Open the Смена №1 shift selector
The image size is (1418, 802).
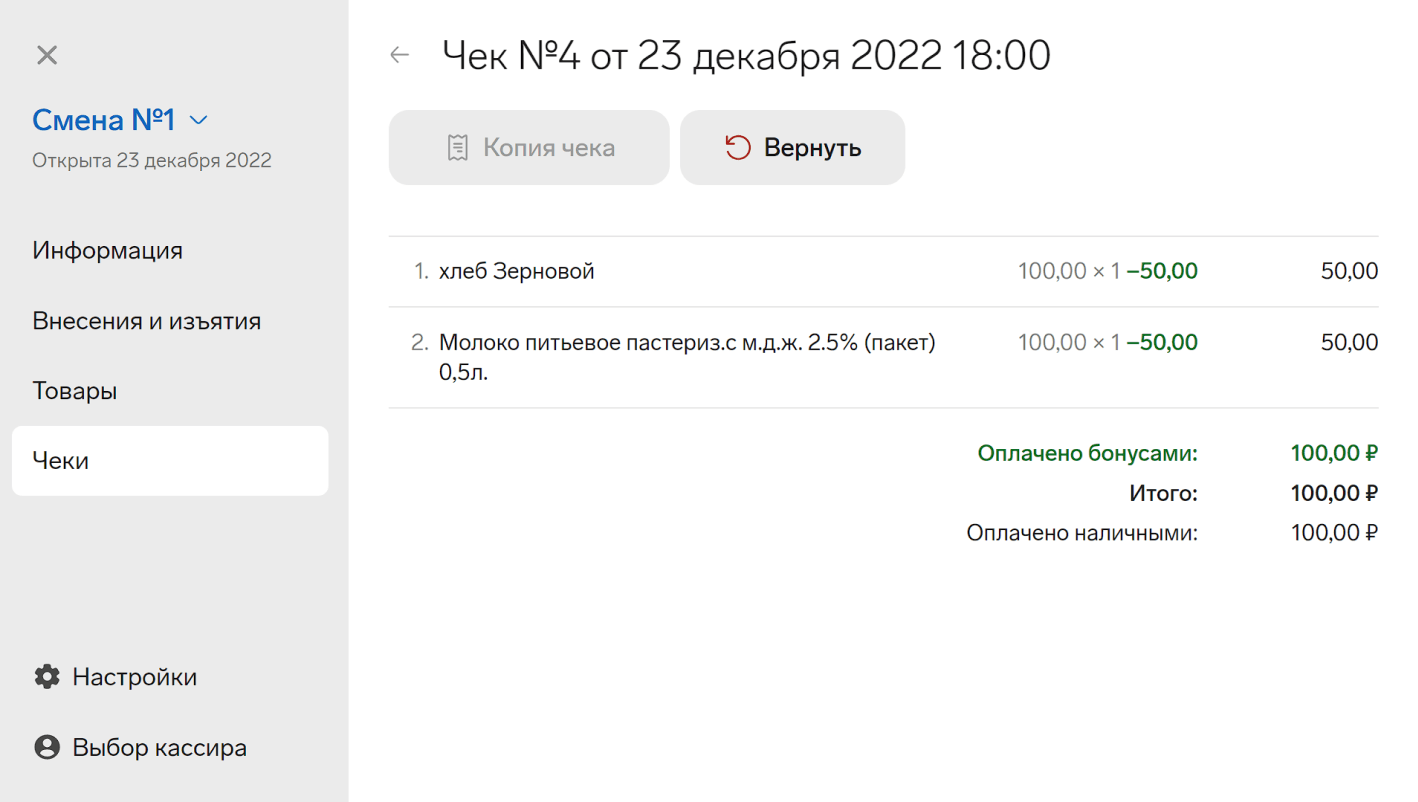point(121,120)
